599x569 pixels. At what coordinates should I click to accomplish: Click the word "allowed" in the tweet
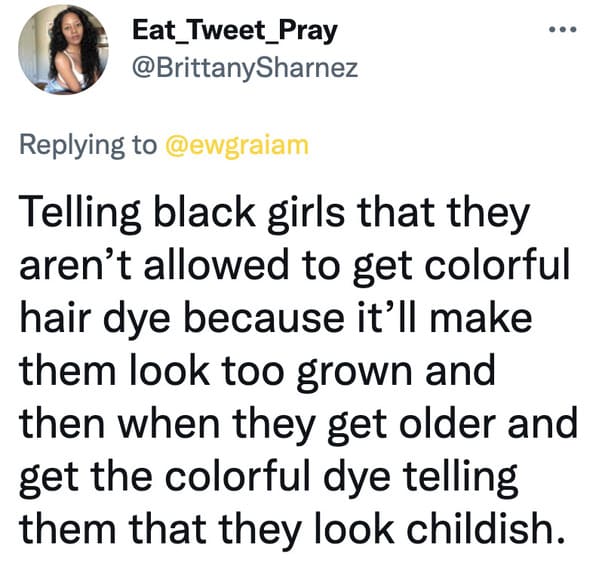click(216, 264)
